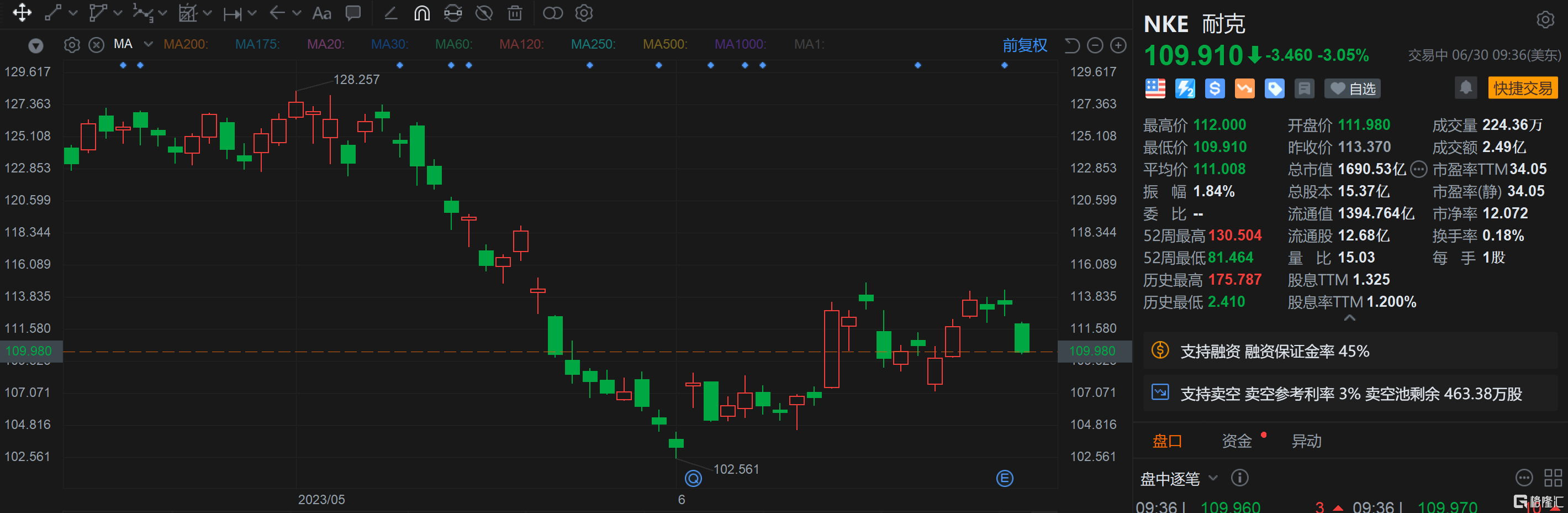Toggle the magnet snap mode
The height and width of the screenshot is (513, 1568).
tap(422, 13)
